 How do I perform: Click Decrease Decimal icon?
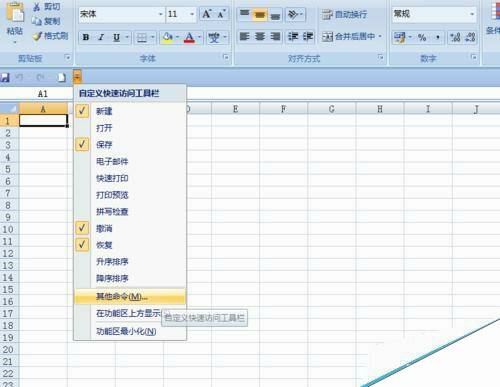point(470,37)
